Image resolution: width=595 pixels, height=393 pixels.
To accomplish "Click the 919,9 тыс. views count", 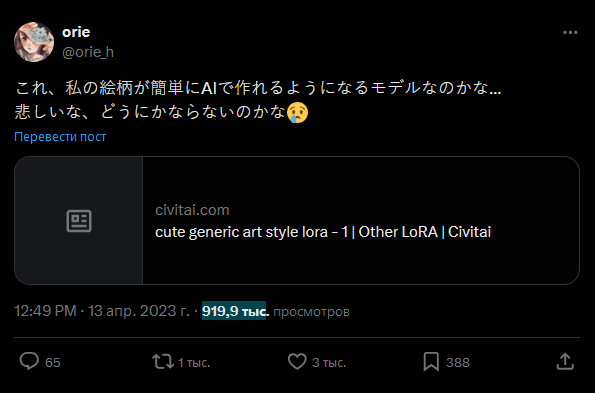I will 234,311.
